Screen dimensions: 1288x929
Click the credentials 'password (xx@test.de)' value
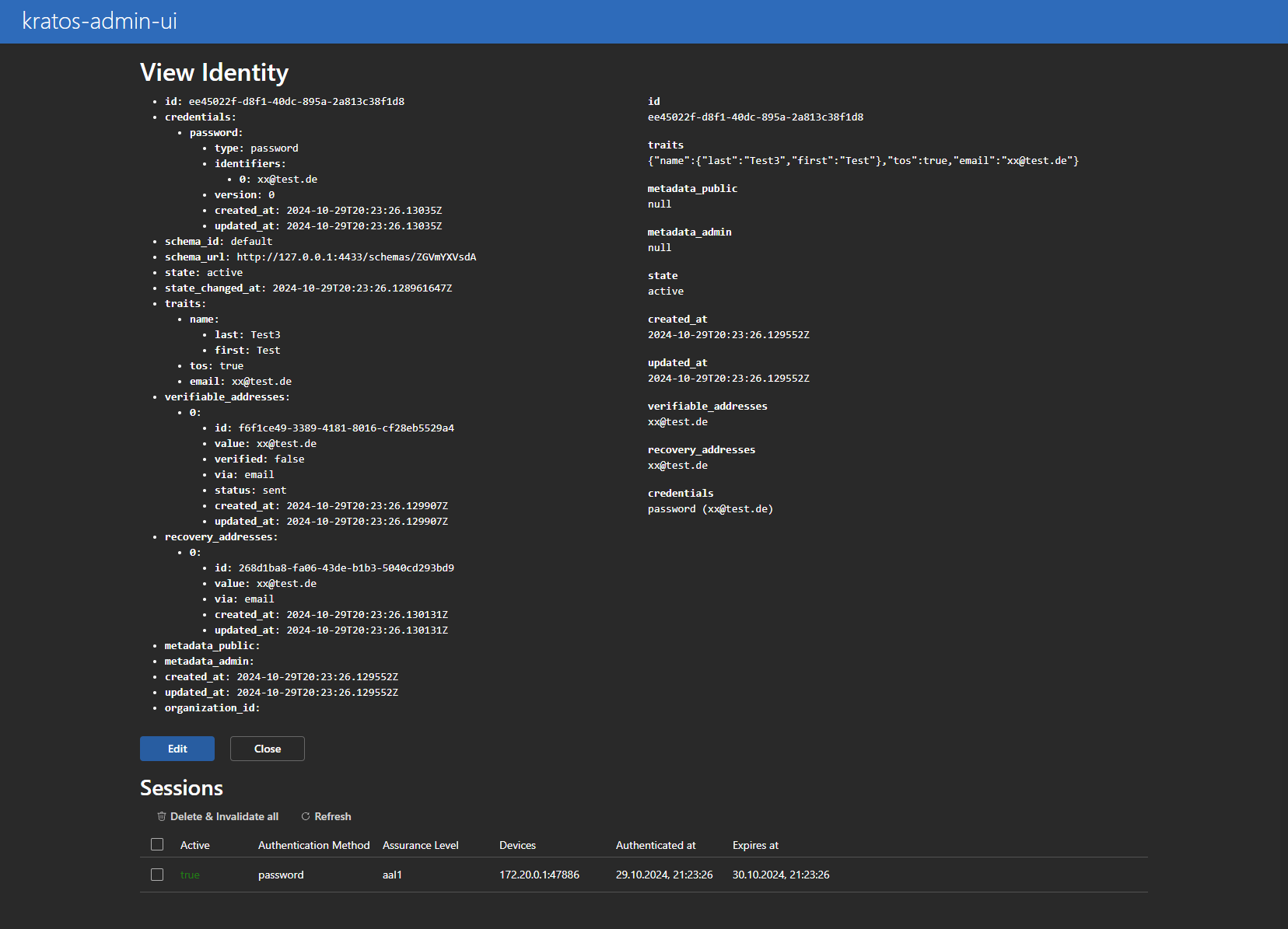[710, 509]
